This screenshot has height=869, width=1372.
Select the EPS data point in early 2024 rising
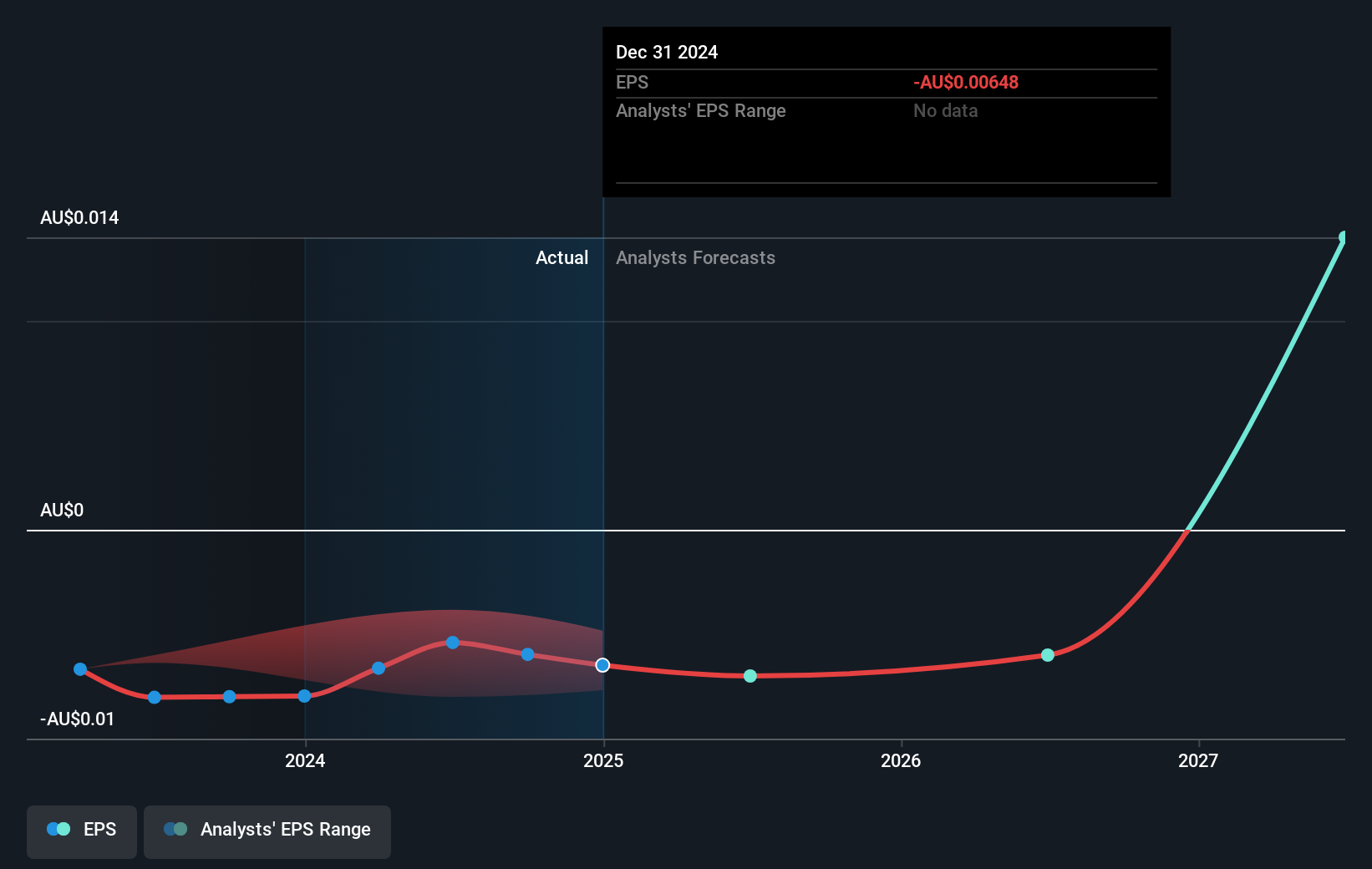point(379,668)
